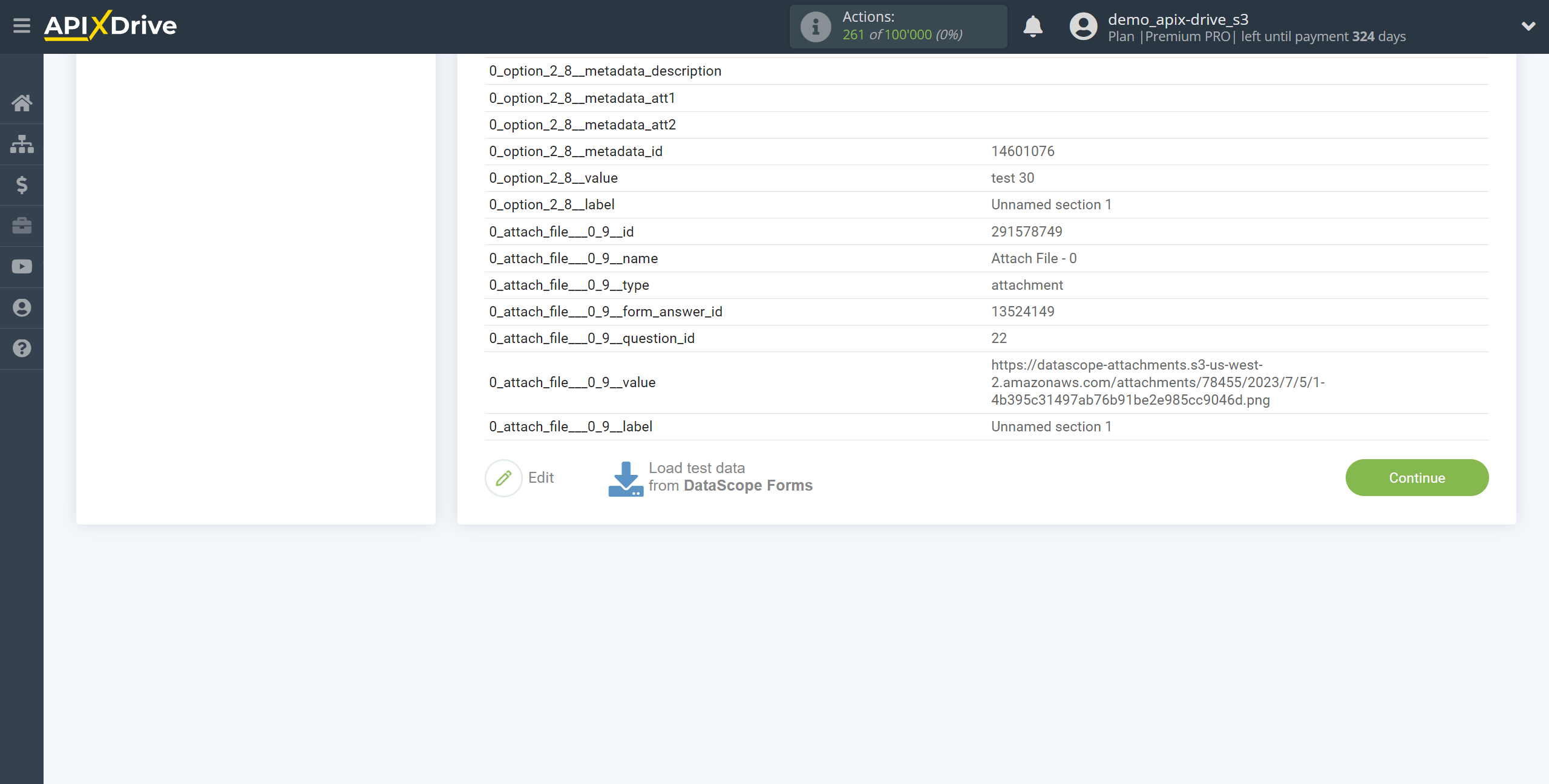Select value 291578749
This screenshot has height=784, width=1549.
click(x=1027, y=232)
